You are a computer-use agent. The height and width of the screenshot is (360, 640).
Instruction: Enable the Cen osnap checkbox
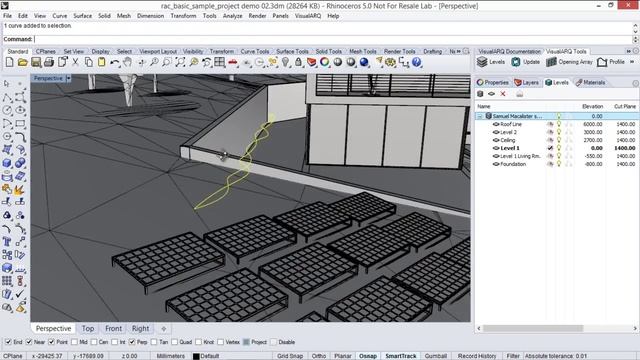point(94,342)
